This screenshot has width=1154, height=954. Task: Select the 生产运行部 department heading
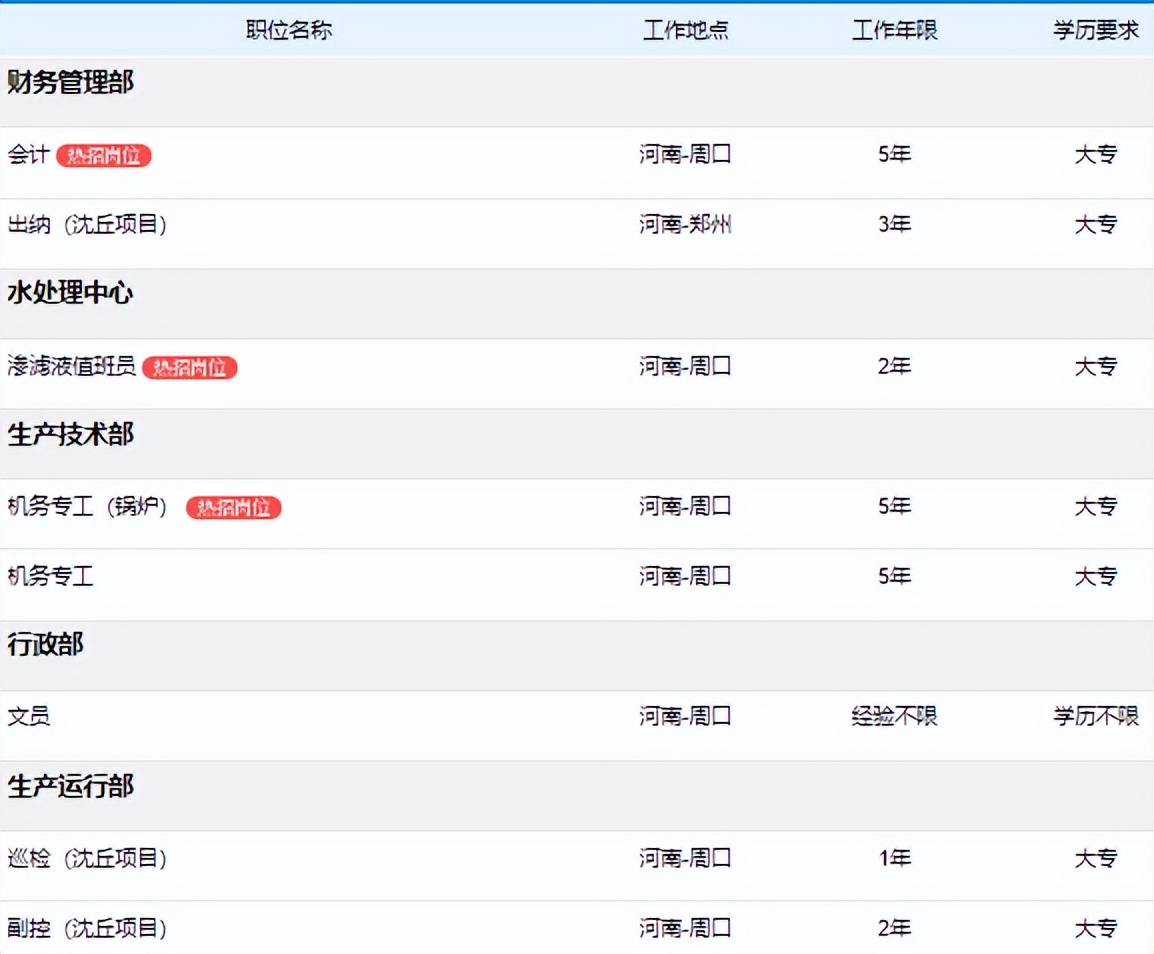pos(71,786)
